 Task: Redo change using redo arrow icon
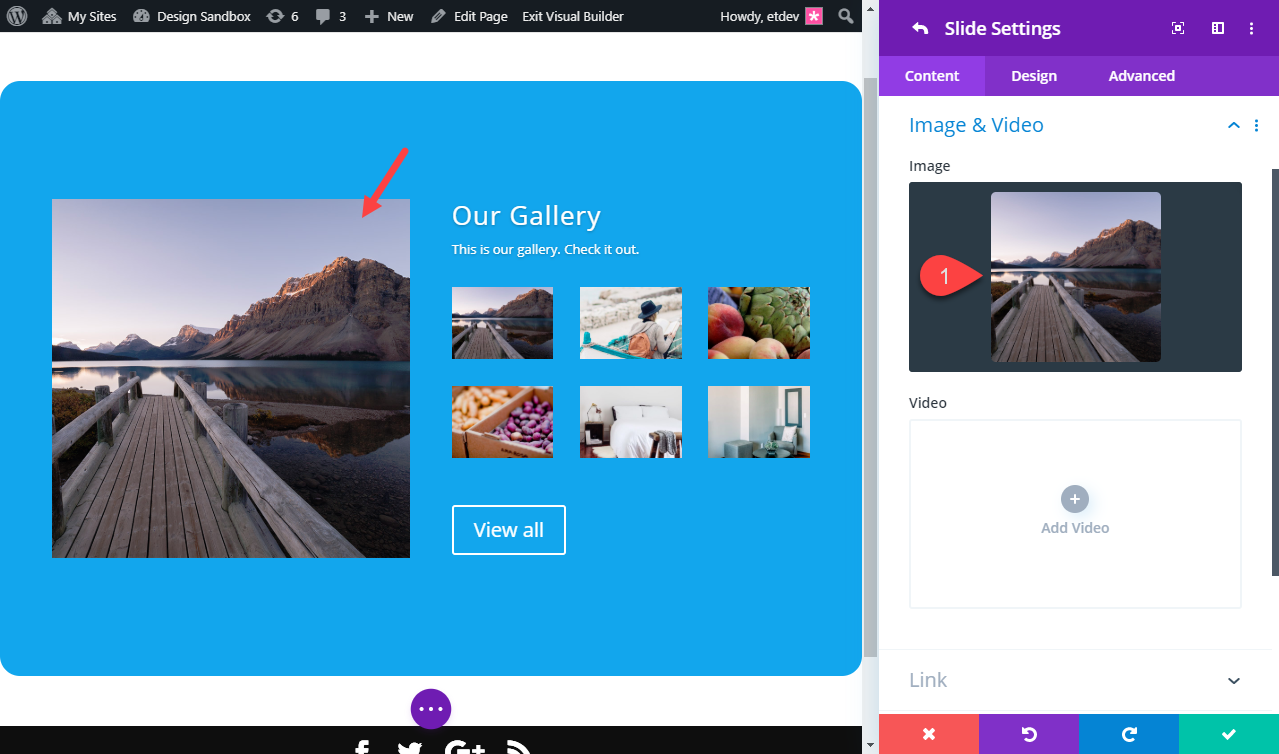point(1129,733)
